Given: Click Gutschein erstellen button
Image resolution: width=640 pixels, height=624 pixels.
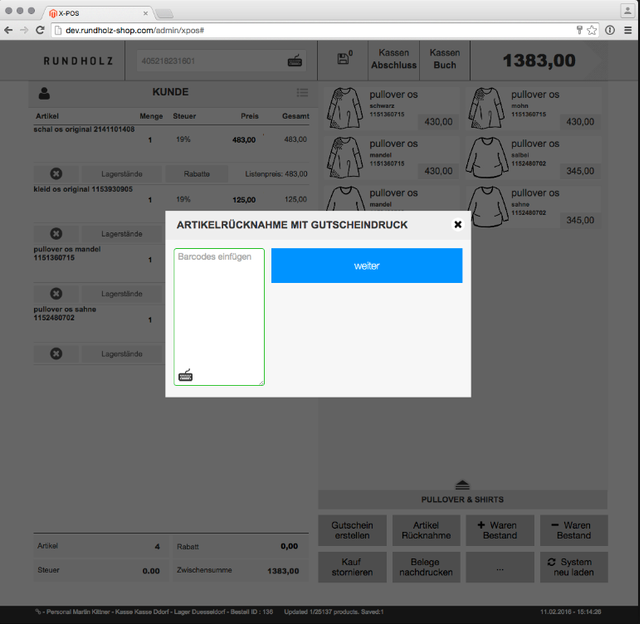Looking at the screenshot, I should pos(352,530).
